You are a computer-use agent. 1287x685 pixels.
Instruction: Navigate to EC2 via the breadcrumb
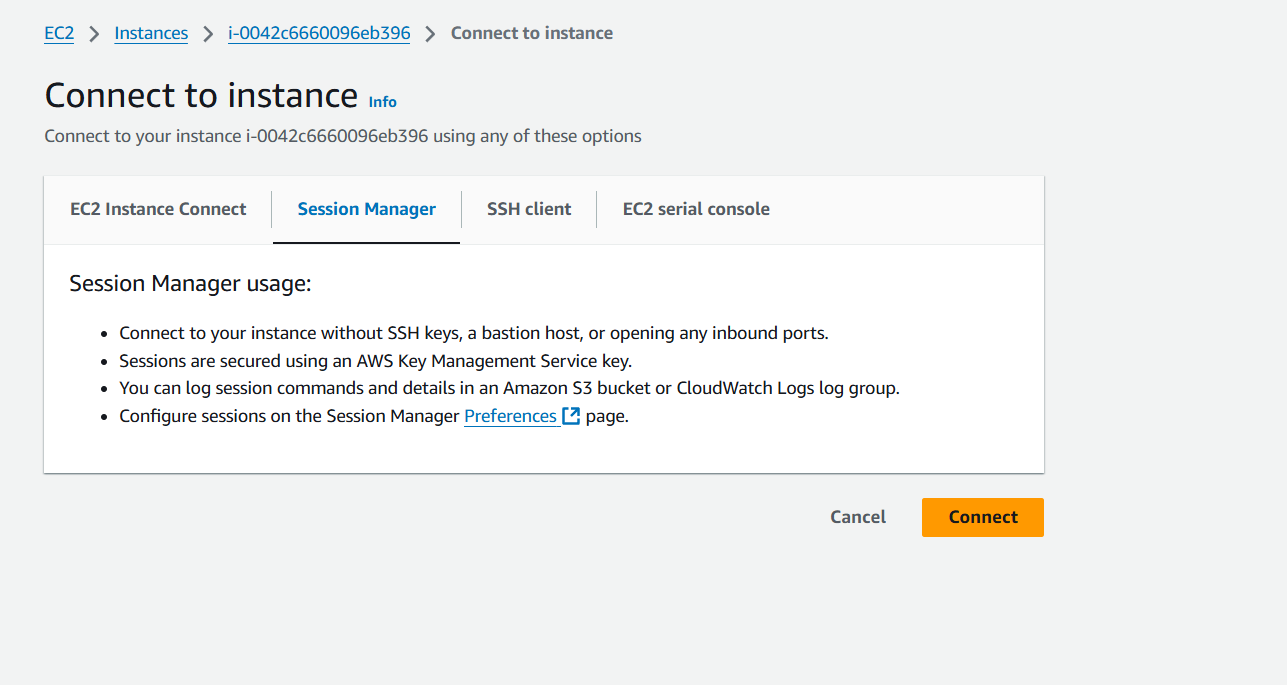point(59,33)
